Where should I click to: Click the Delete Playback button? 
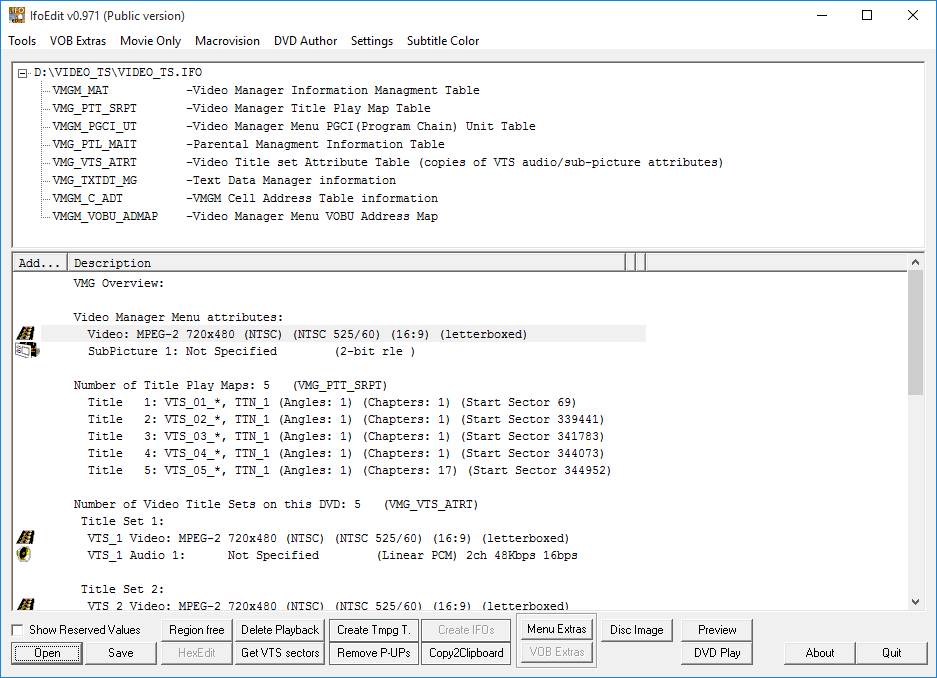280,630
